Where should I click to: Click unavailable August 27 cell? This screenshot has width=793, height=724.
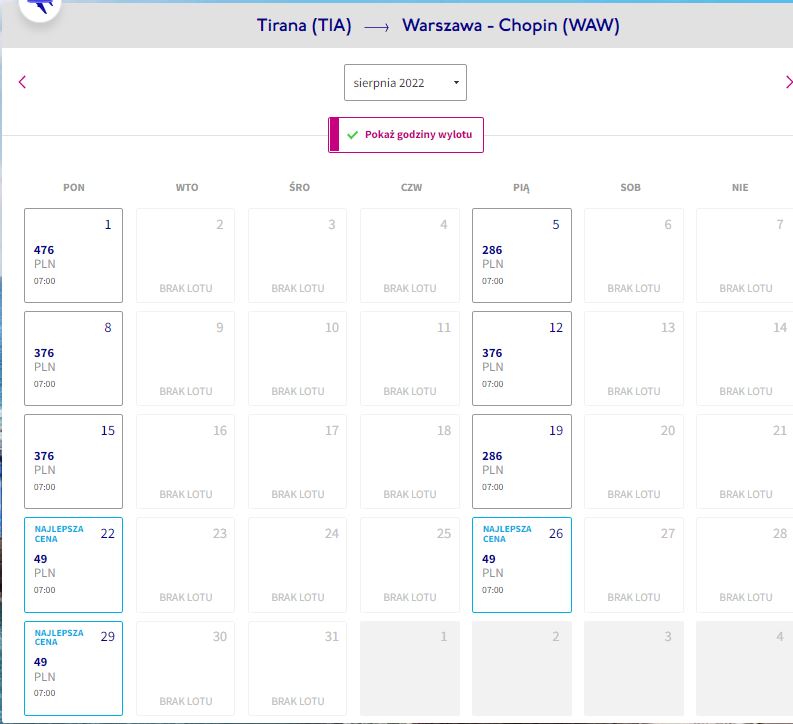[634, 565]
